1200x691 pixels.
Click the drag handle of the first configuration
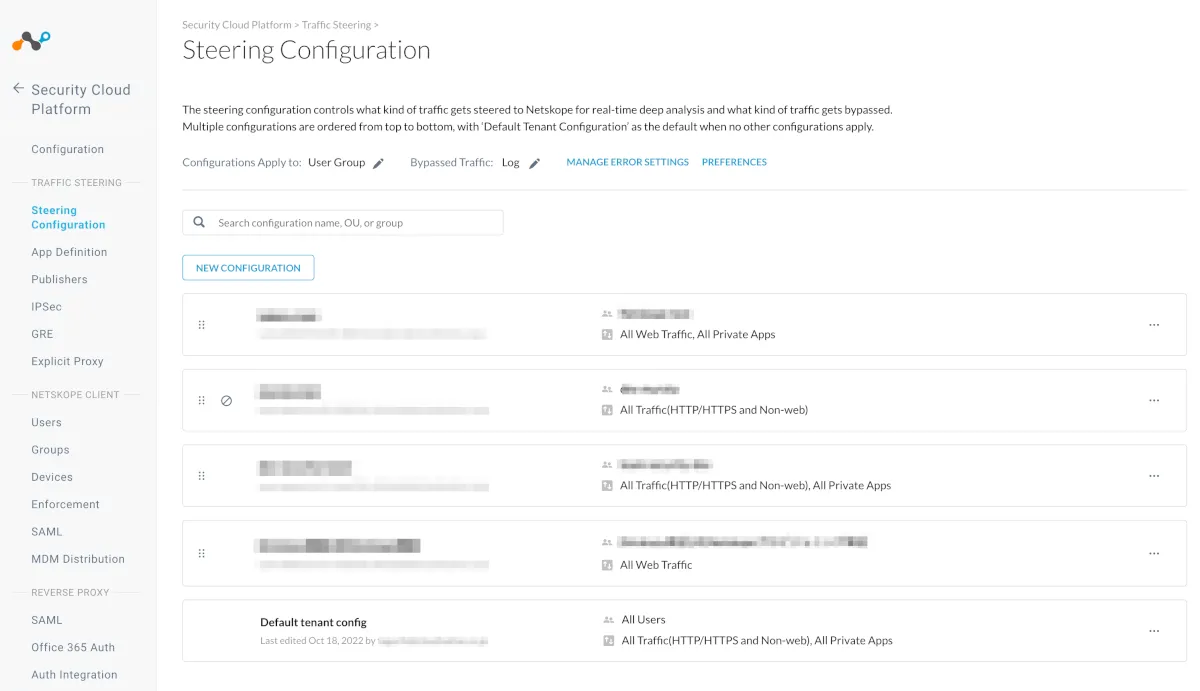(201, 325)
